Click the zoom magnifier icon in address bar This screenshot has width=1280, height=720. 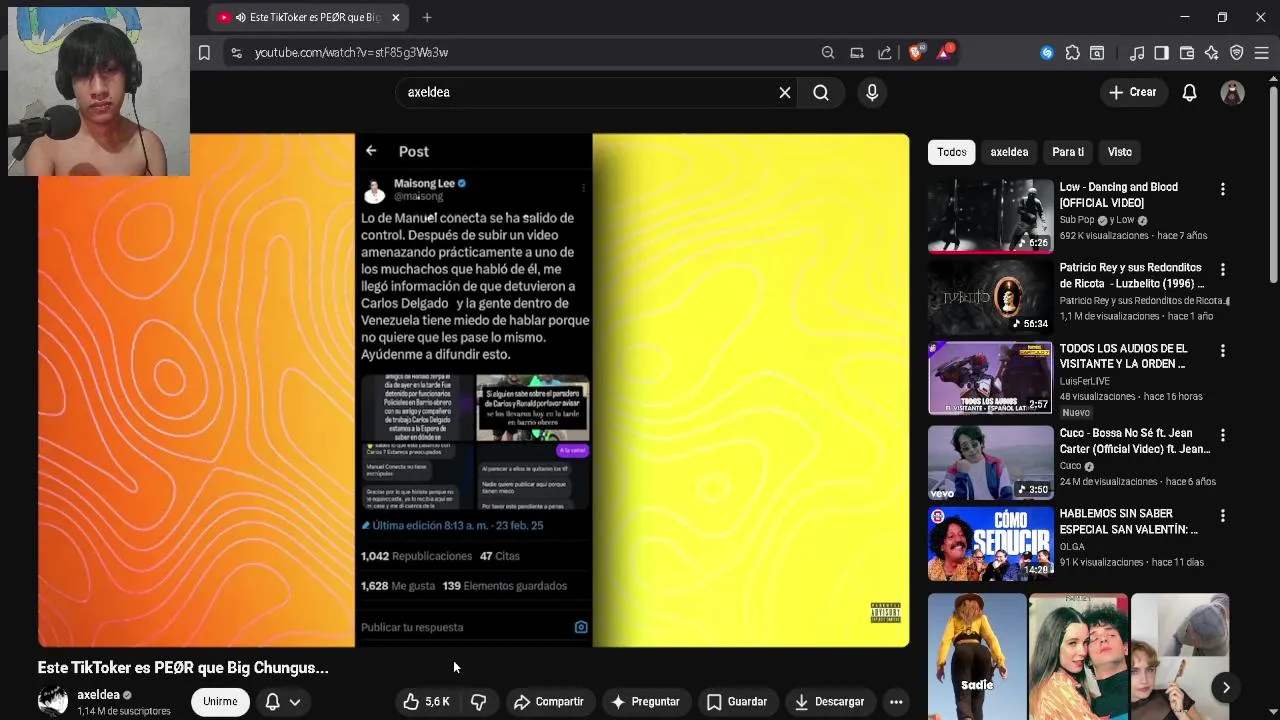[x=828, y=53]
